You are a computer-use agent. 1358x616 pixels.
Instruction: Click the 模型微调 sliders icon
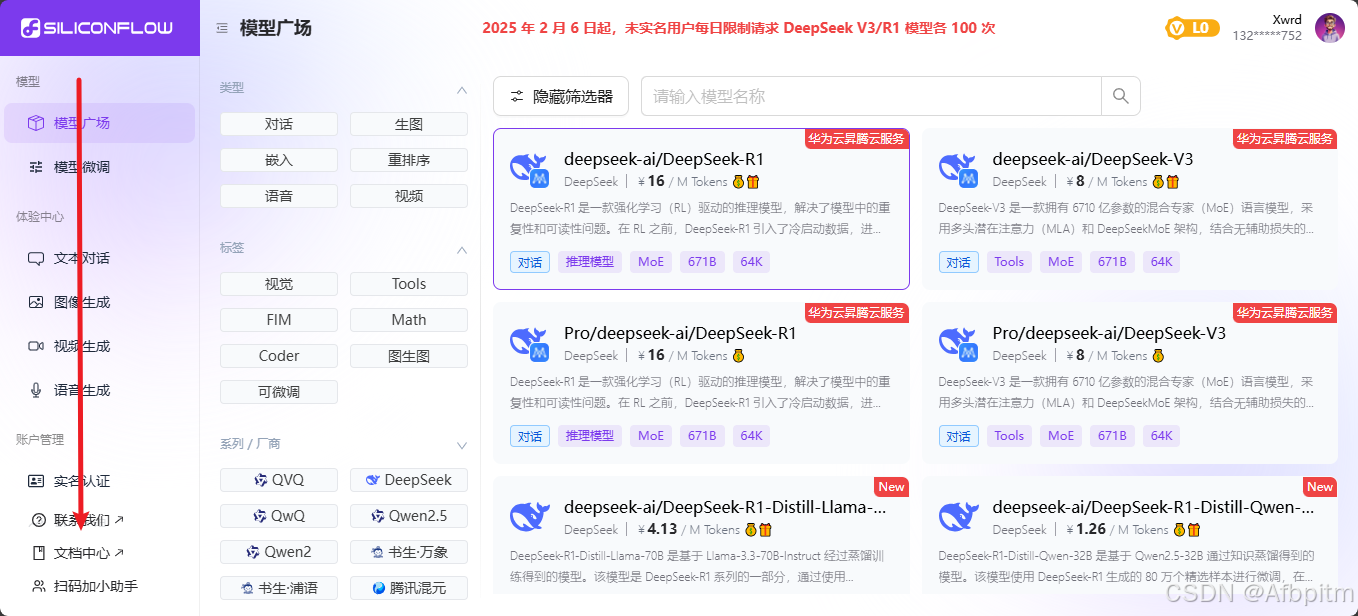[36, 167]
